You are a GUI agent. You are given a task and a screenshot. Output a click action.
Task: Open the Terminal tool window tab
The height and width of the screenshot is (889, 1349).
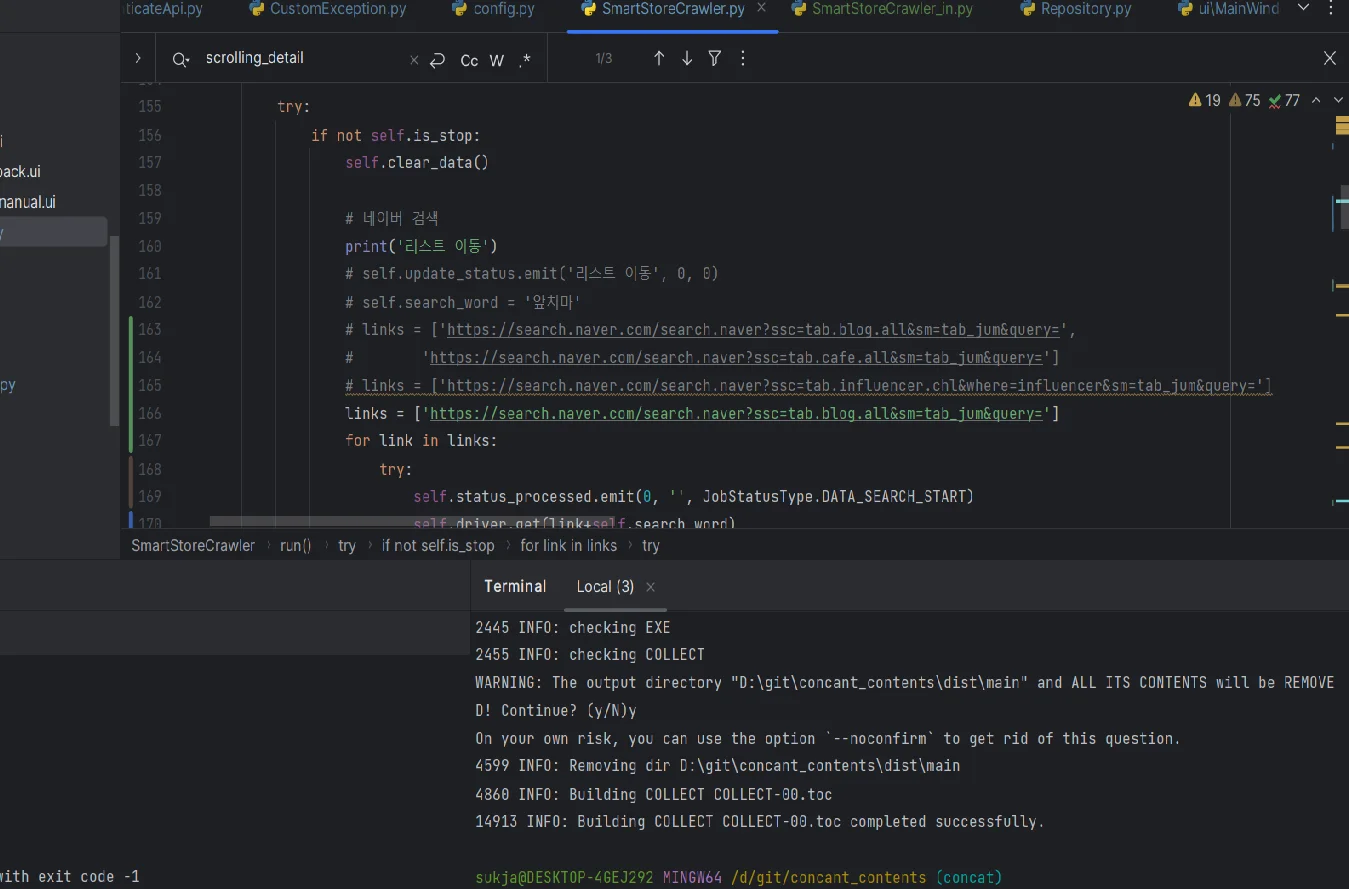(x=515, y=587)
